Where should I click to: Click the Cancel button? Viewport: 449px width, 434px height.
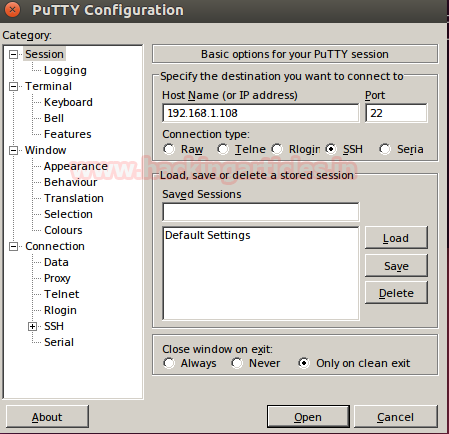coord(396,417)
